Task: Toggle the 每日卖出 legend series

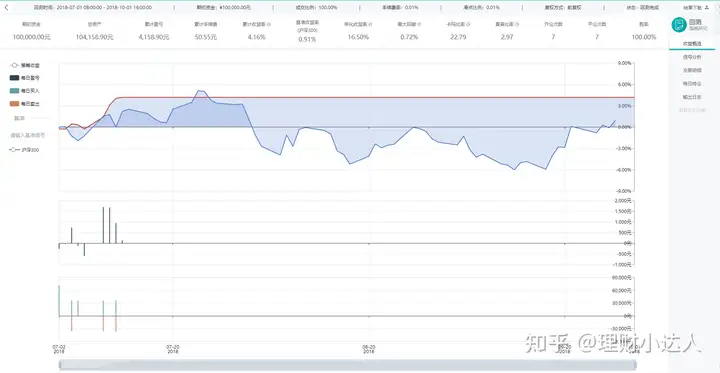Action: [x=24, y=104]
